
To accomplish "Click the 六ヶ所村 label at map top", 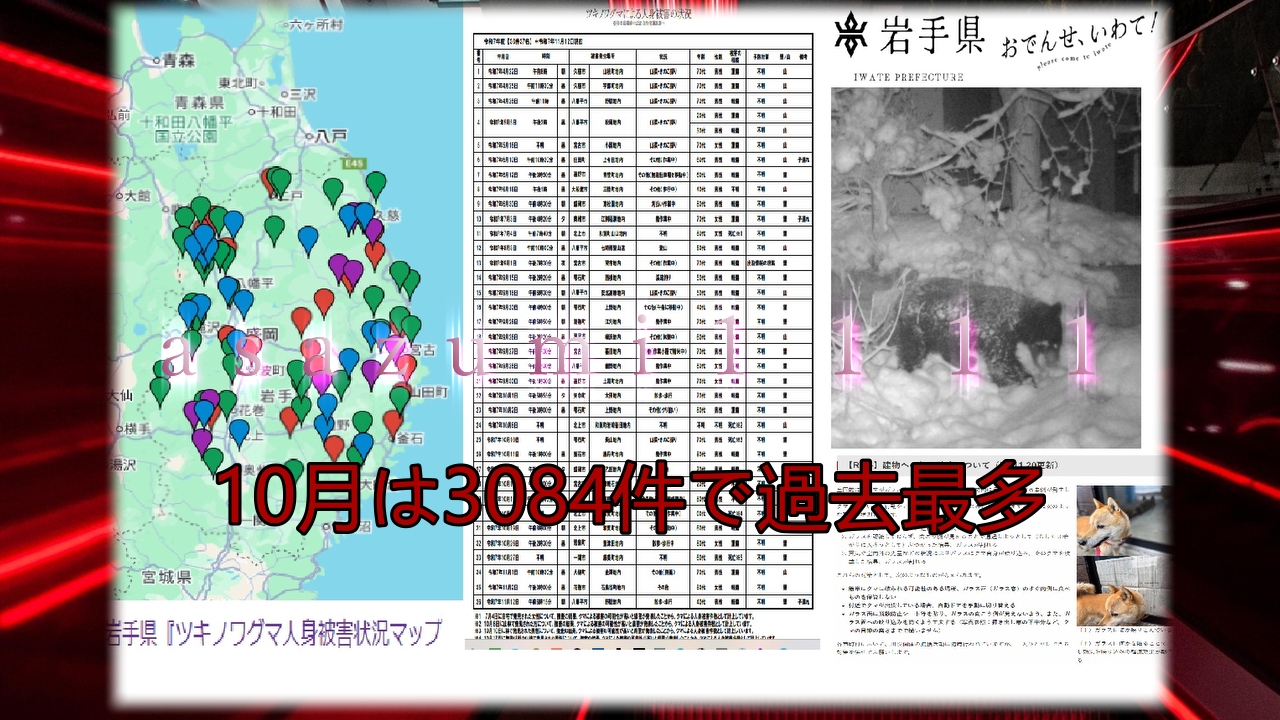I will pos(314,23).
